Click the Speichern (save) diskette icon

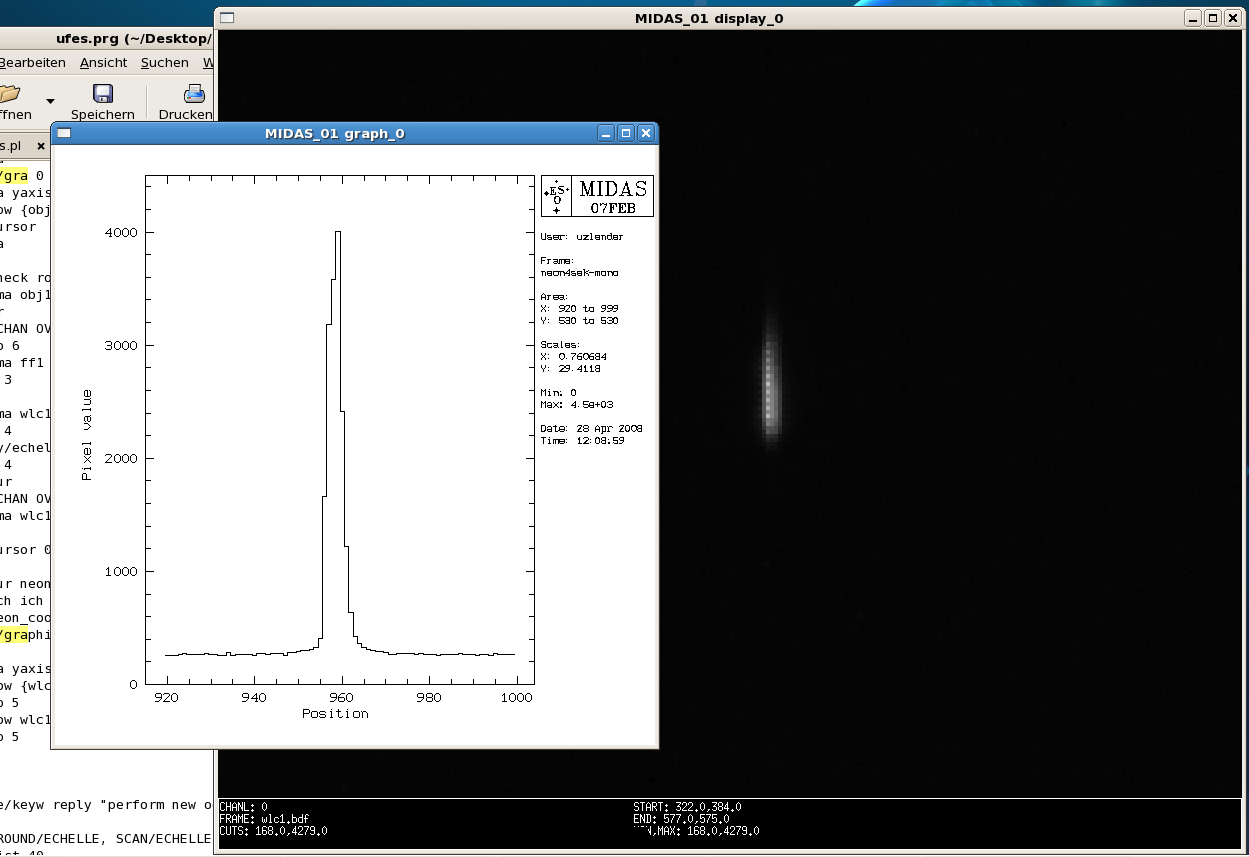pyautogui.click(x=102, y=95)
